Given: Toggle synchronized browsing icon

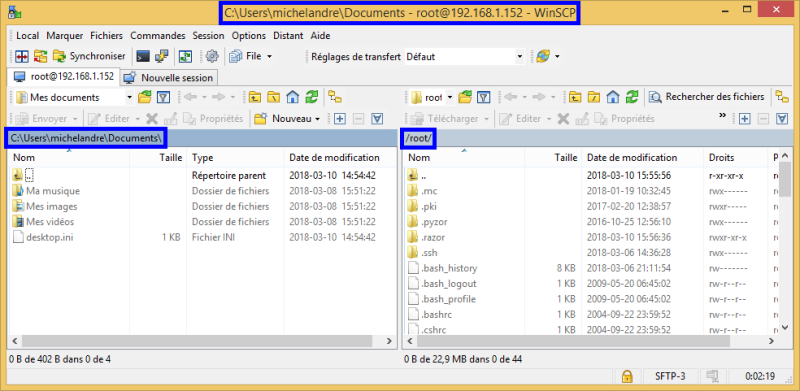Looking at the screenshot, I should coord(185,57).
